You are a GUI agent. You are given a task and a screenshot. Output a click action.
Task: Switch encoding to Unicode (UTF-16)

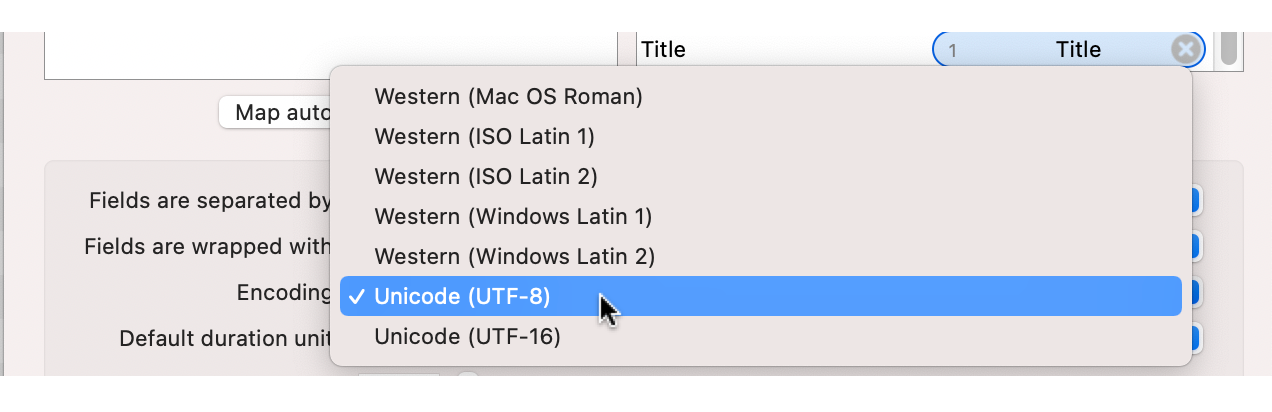pos(467,337)
